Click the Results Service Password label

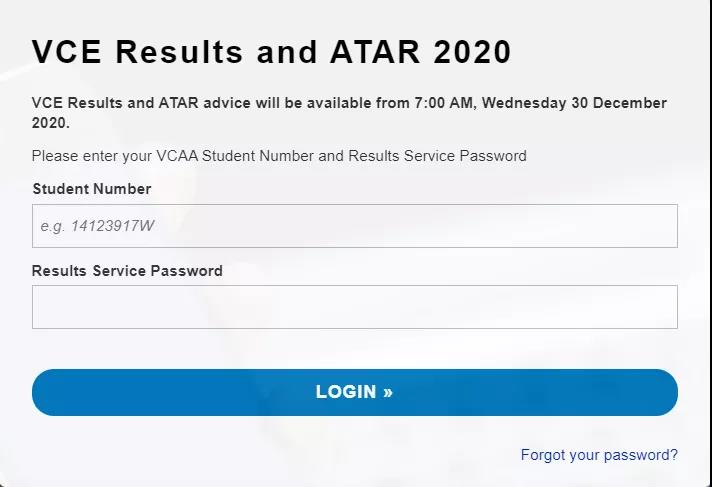click(x=127, y=271)
